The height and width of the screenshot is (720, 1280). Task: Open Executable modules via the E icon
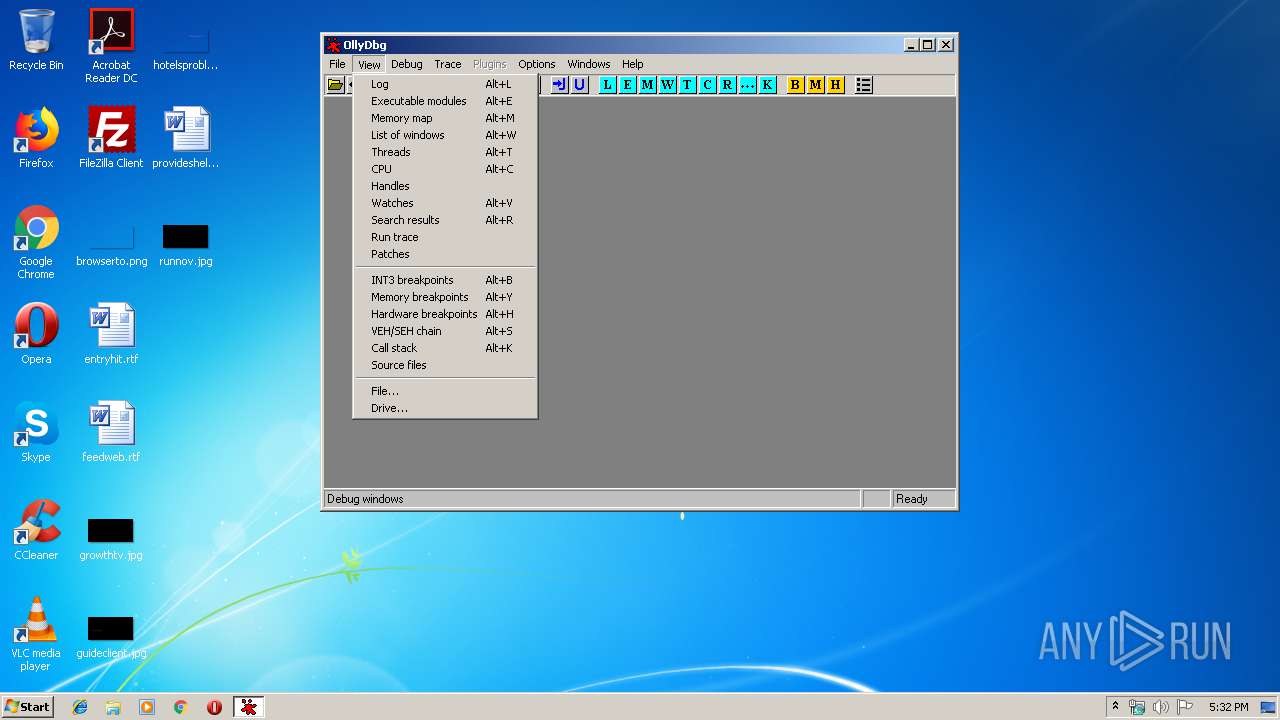pos(627,85)
